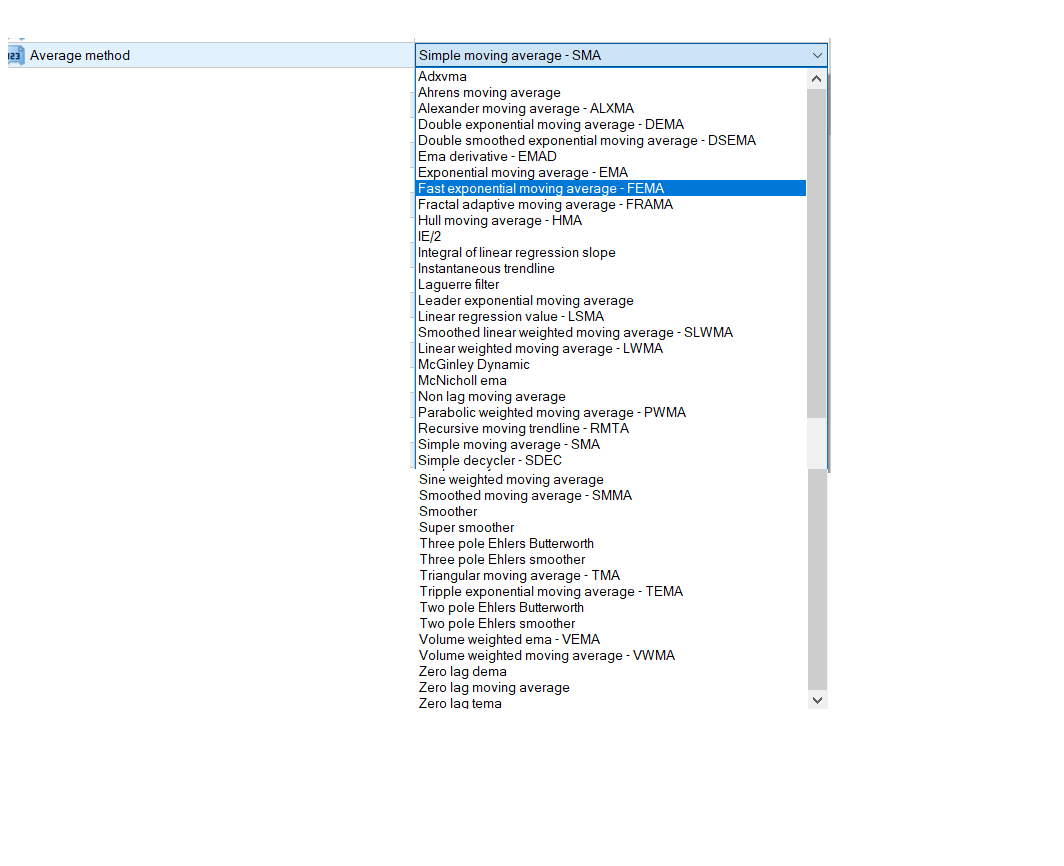1064x866 pixels.
Task: Choose Integral of linear regression slope
Action: tap(517, 252)
